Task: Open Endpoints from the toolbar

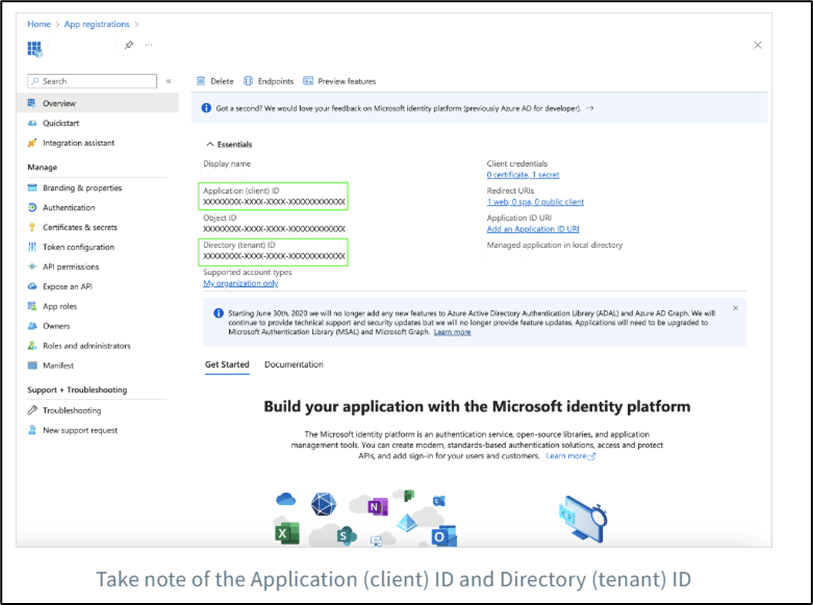Action: (269, 81)
